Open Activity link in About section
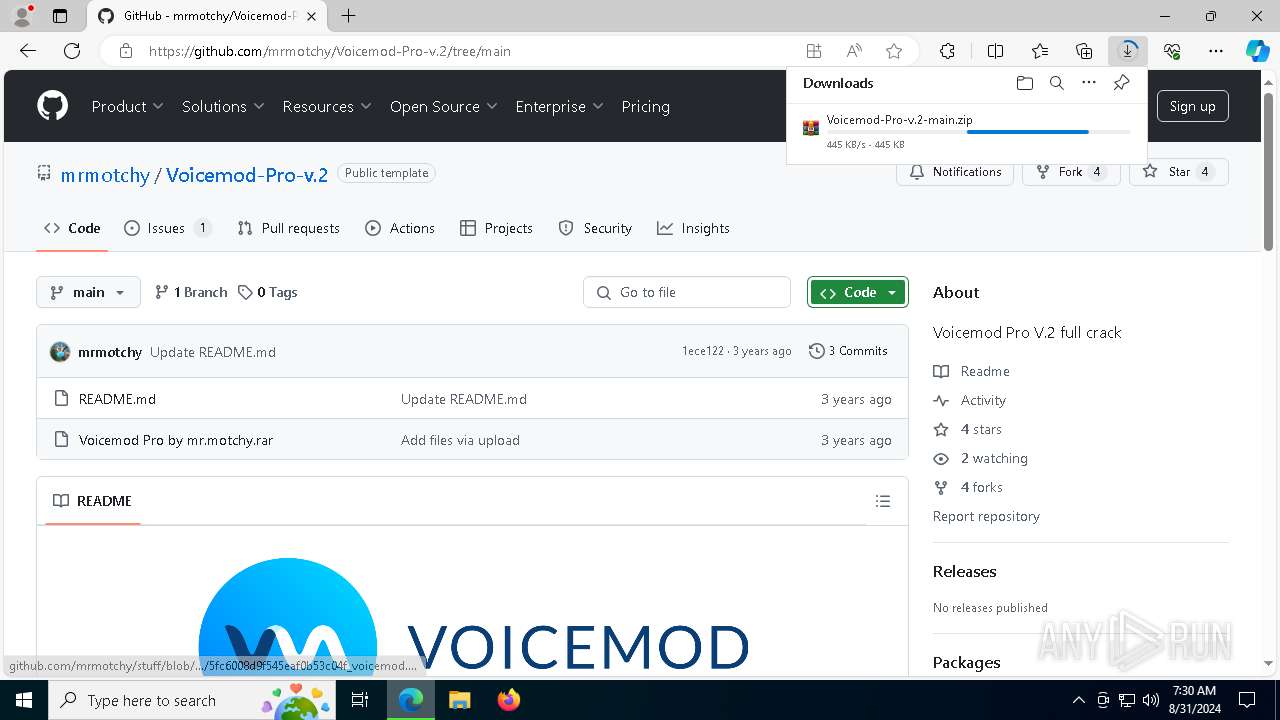This screenshot has width=1280, height=720. pos(983,400)
